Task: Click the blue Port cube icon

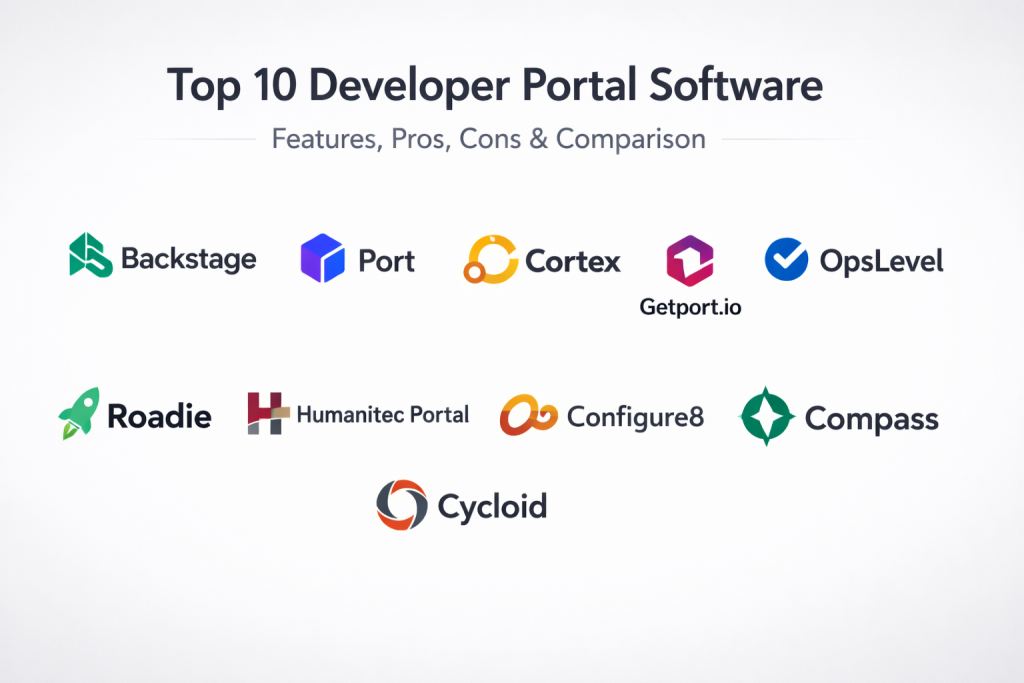Action: point(322,258)
